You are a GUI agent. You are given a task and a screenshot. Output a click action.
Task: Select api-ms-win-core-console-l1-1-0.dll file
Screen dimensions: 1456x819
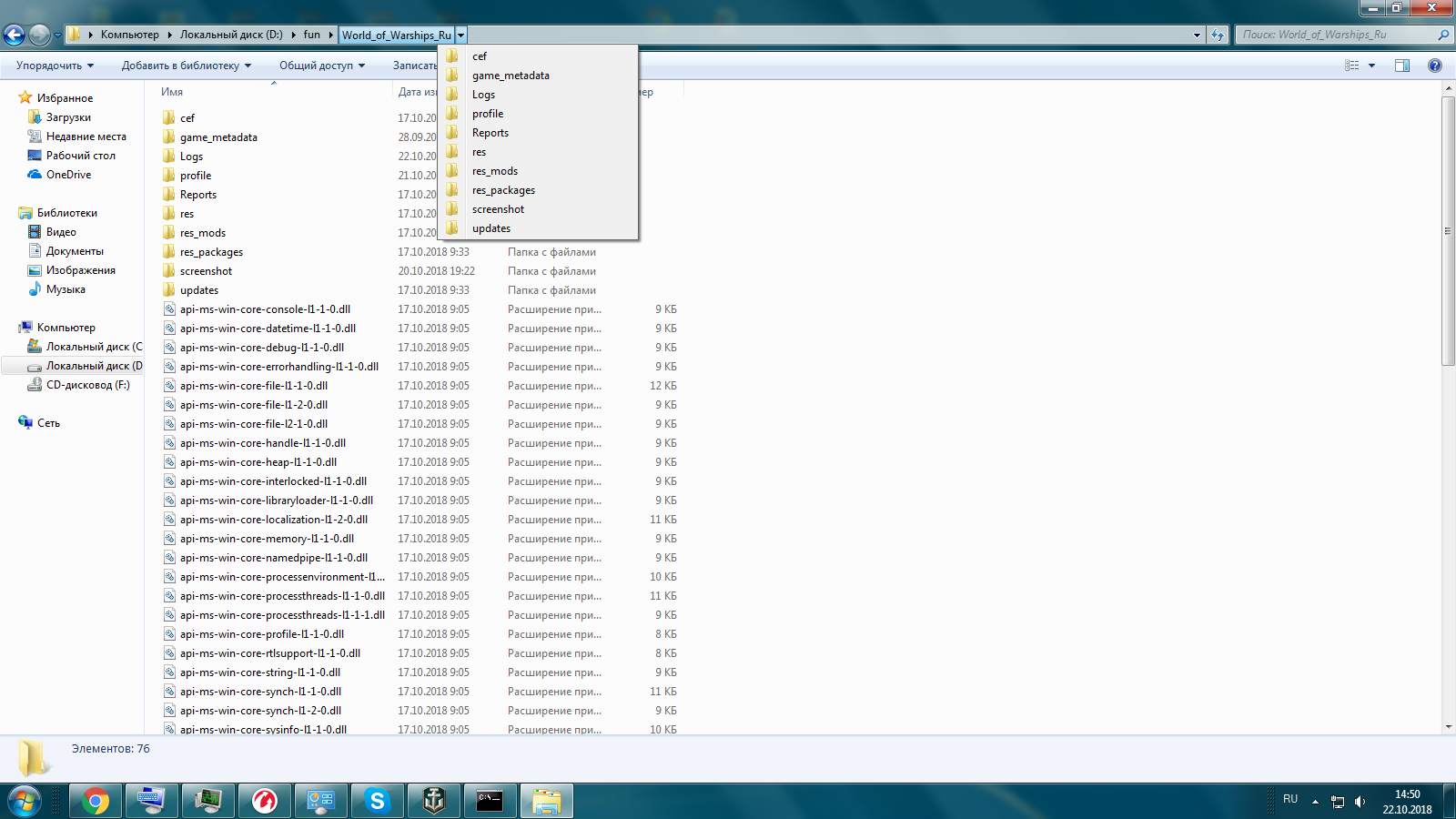point(265,309)
